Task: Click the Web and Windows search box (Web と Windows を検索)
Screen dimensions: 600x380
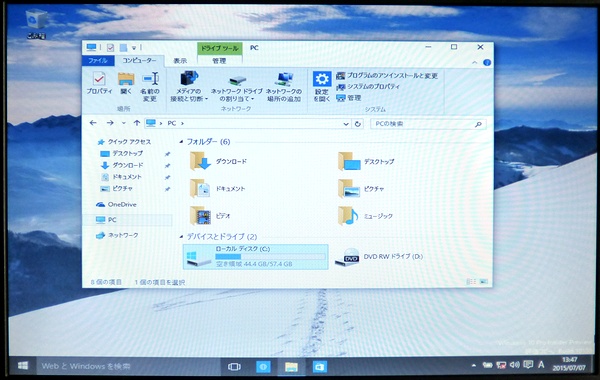Action: point(128,366)
